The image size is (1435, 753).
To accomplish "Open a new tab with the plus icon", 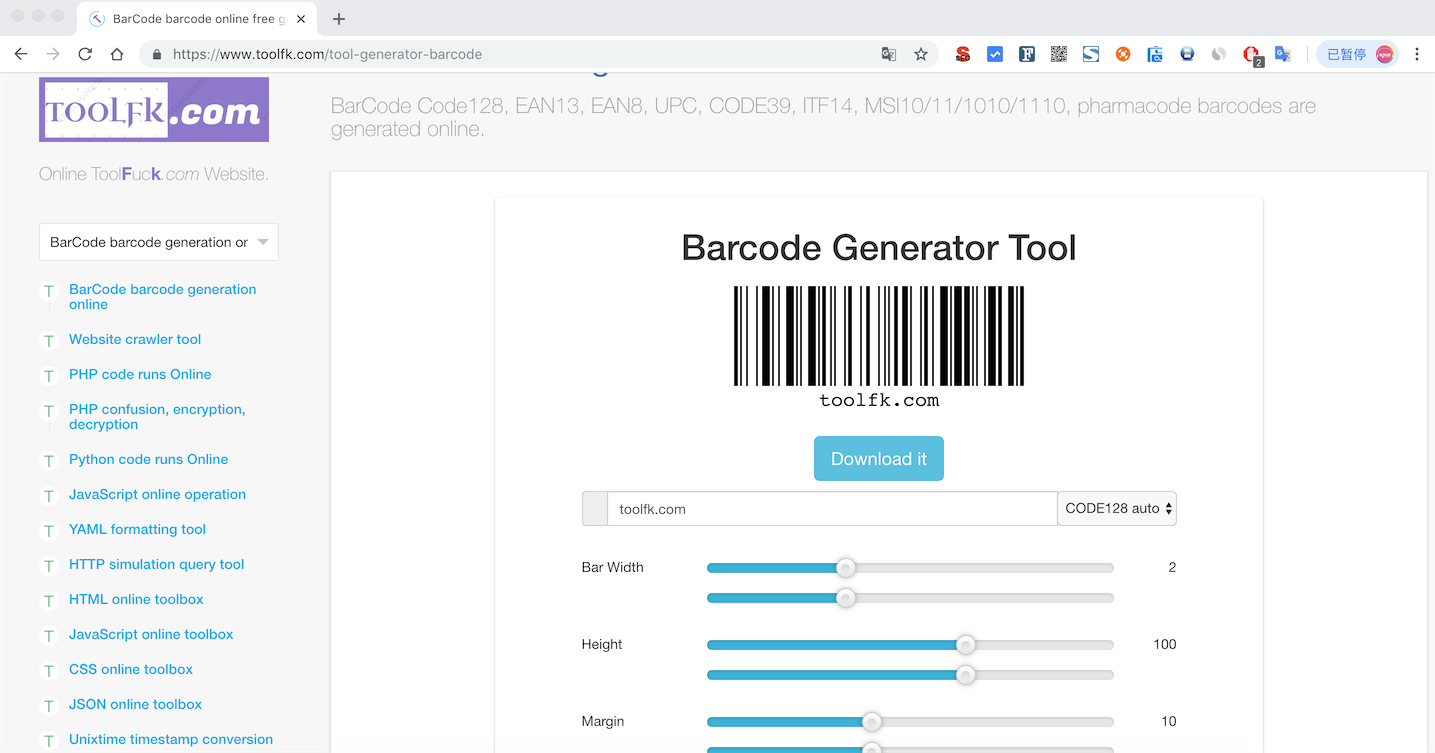I will 339,19.
